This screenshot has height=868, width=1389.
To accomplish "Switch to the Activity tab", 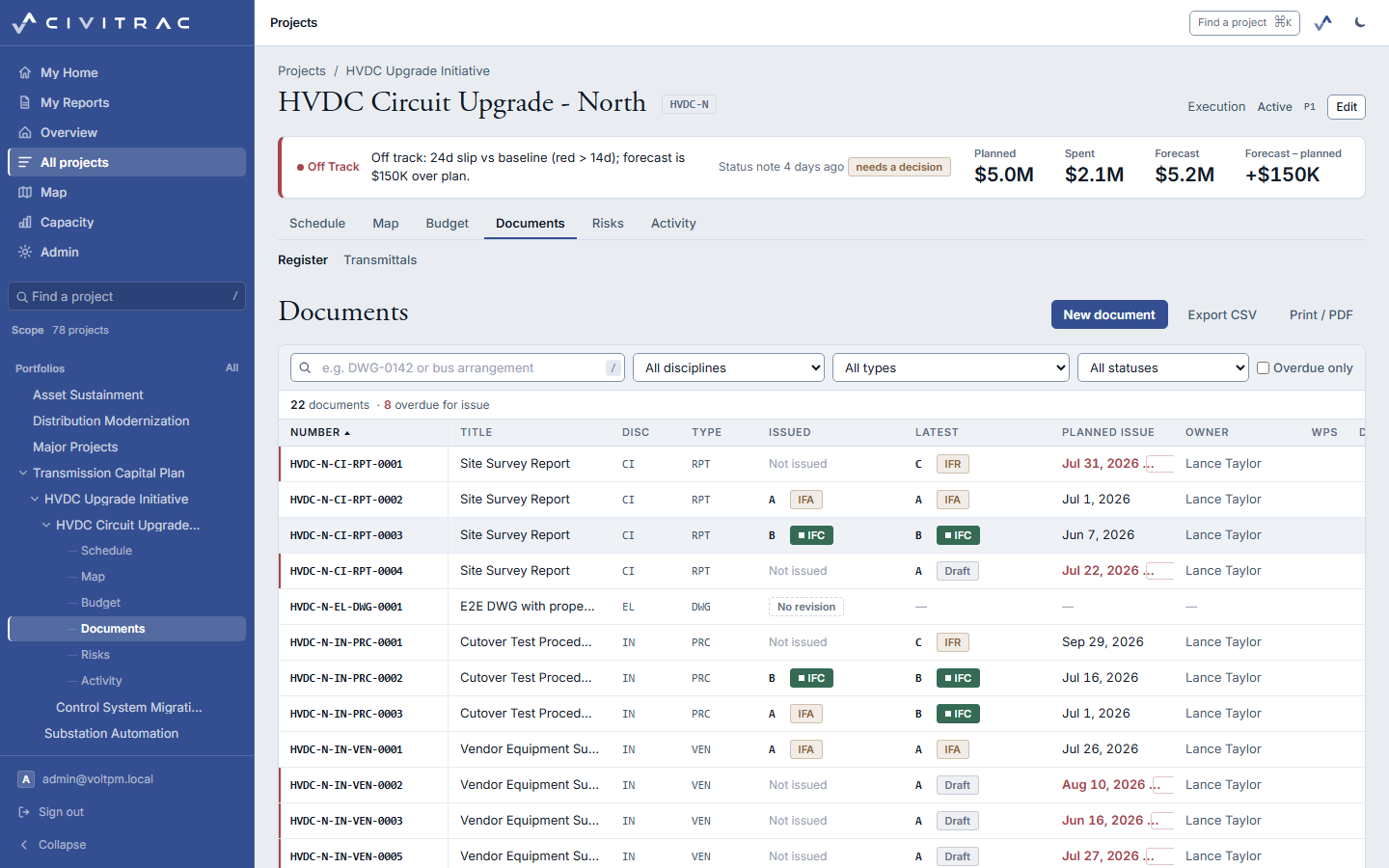I will 673,223.
